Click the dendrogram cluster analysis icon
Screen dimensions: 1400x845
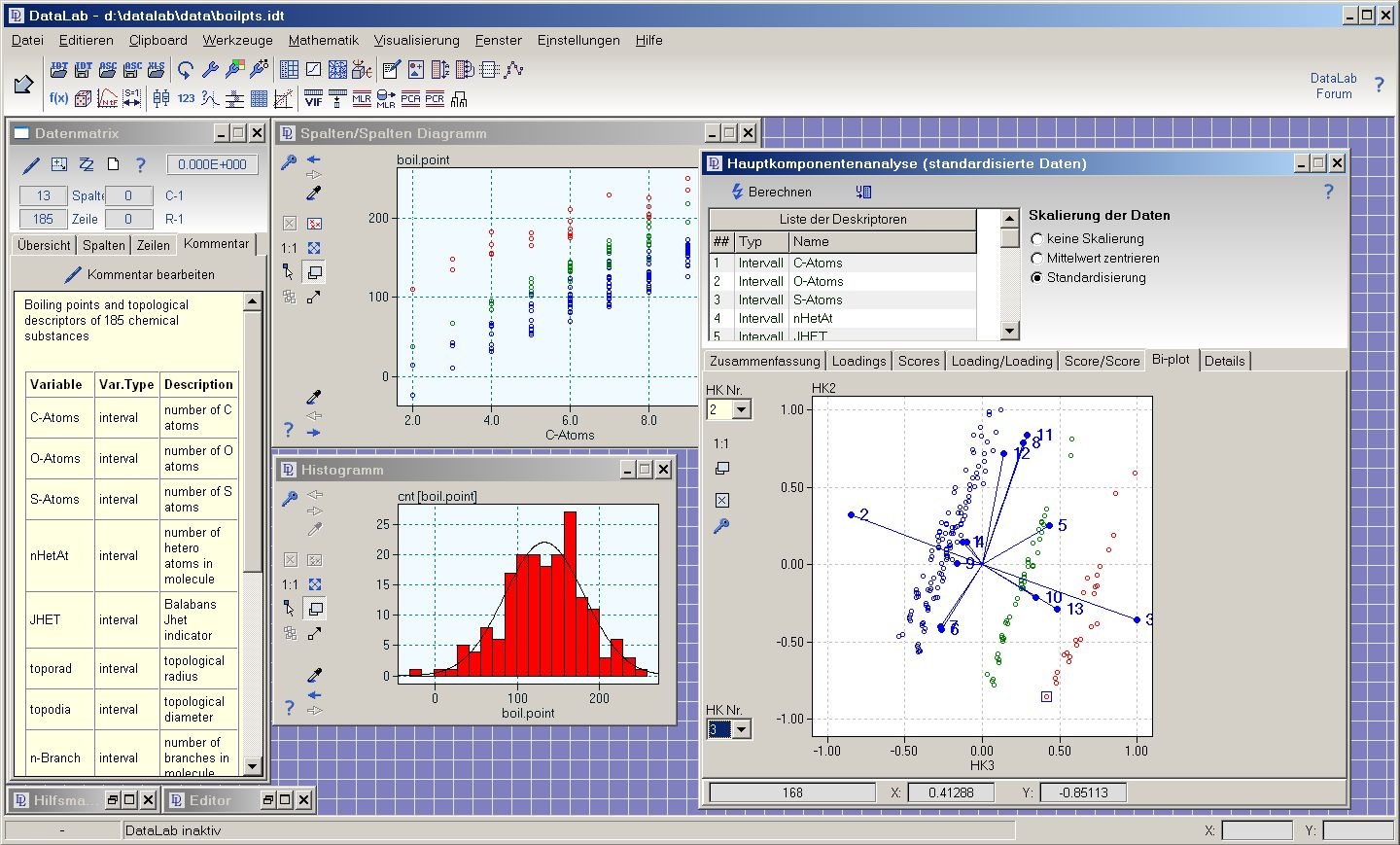459,98
